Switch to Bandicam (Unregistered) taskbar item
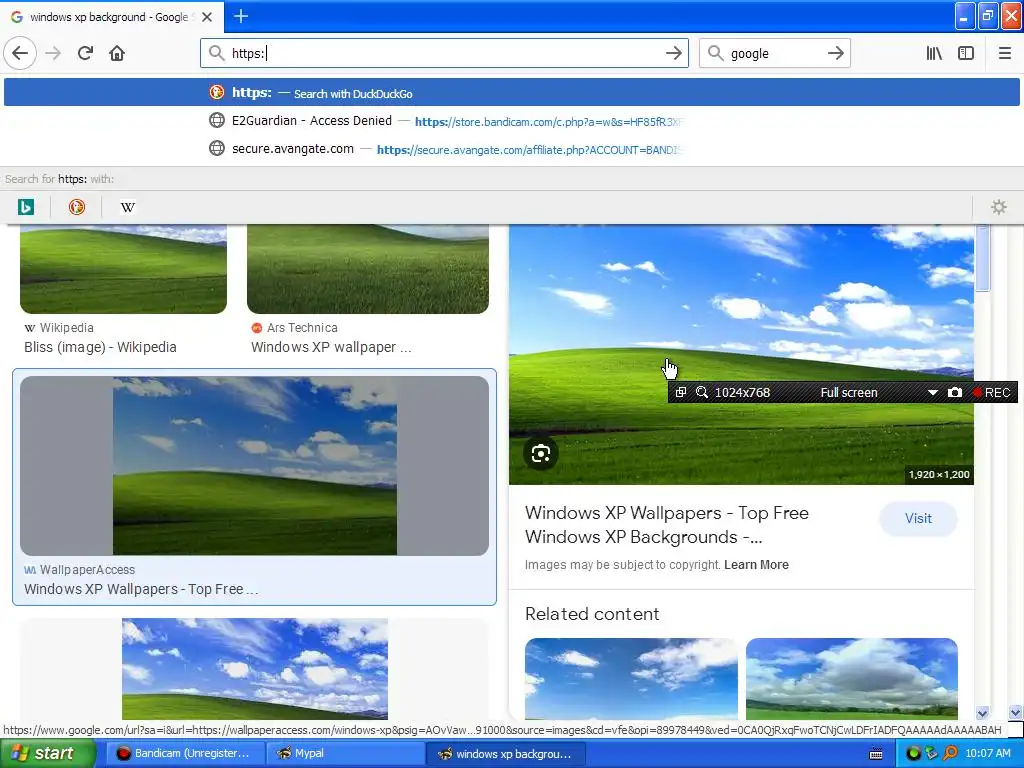Image resolution: width=1024 pixels, height=768 pixels. [x=185, y=754]
